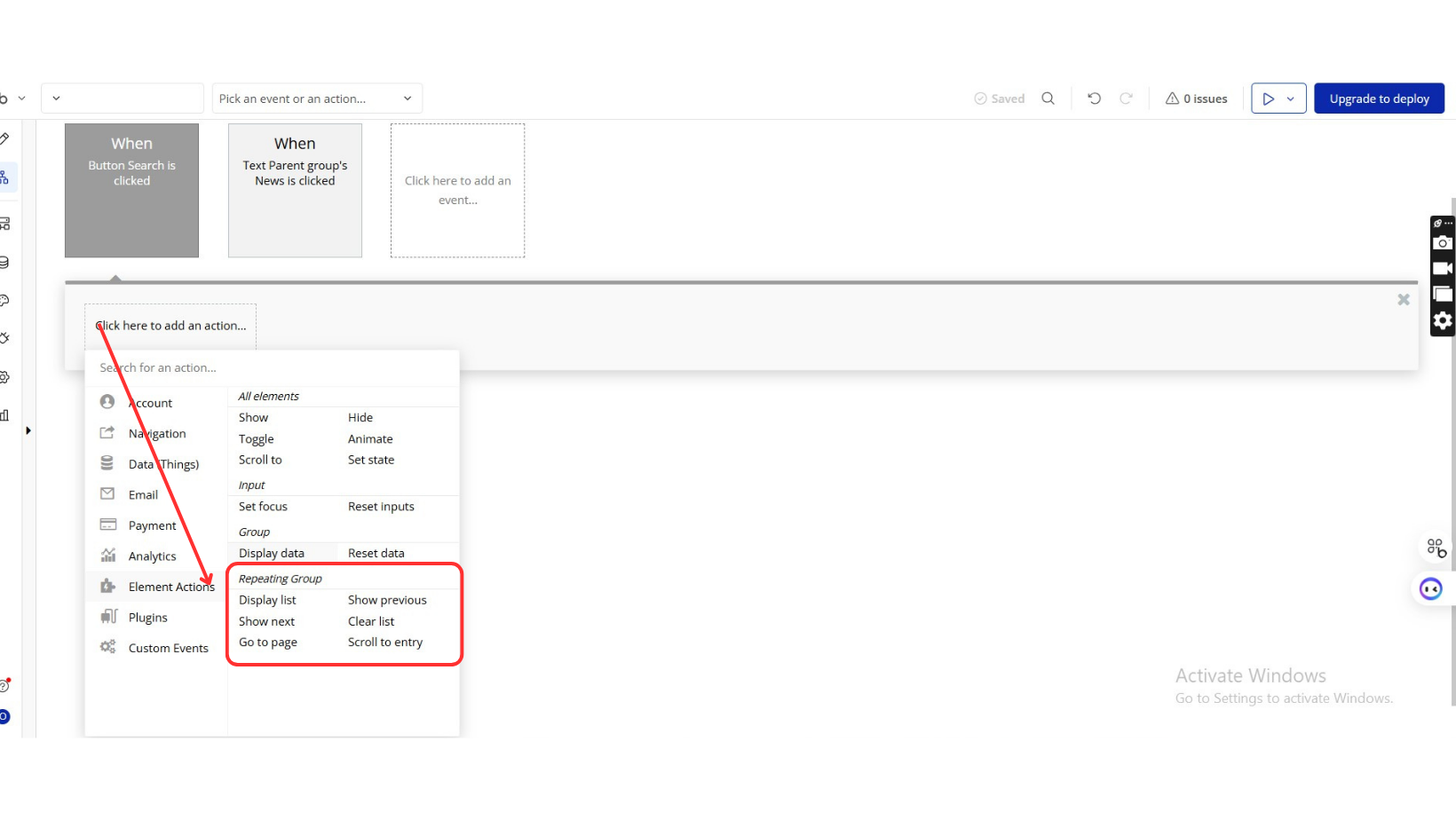Start recording with the video camera icon
This screenshot has width=1456, height=820.
1443,268
